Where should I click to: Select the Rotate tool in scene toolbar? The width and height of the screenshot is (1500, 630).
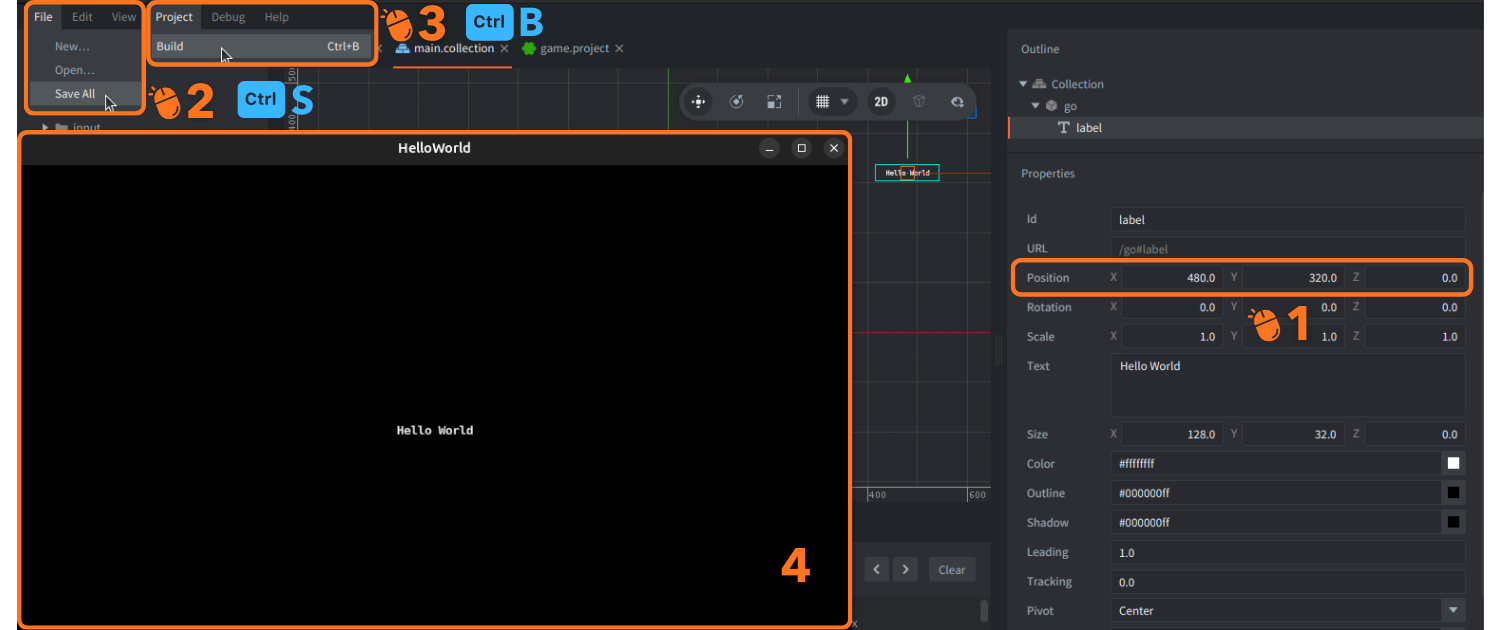(x=737, y=102)
